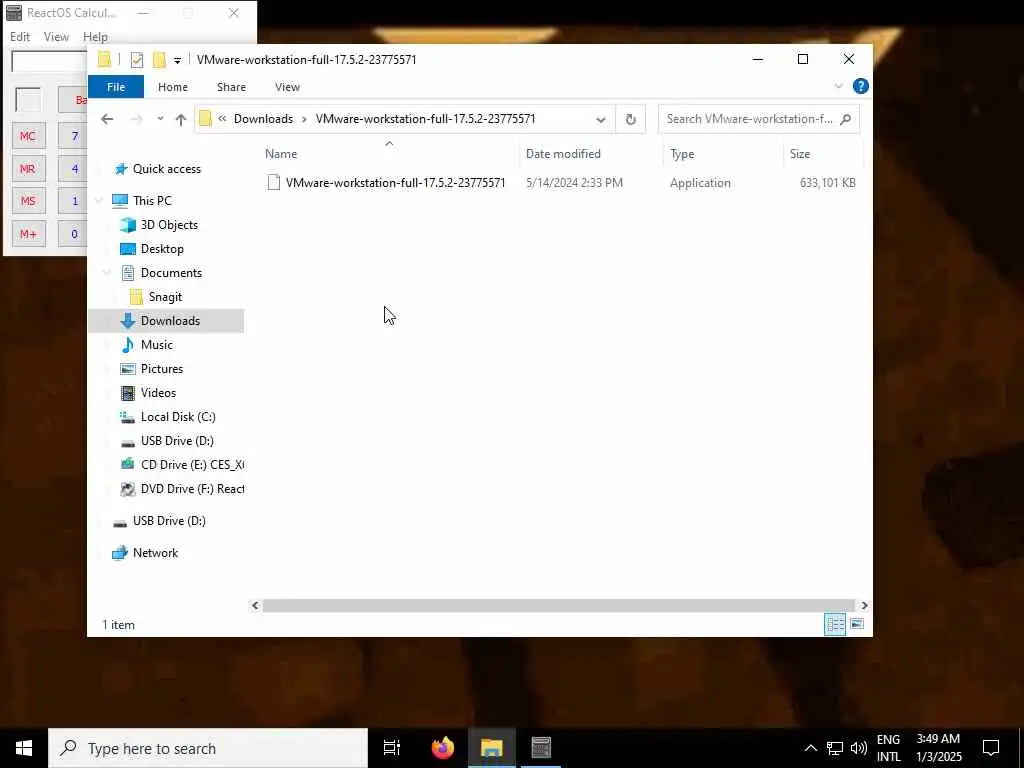Open Customize Quick Access Toolbar dropdown
This screenshot has height=768, width=1024.
click(x=177, y=61)
